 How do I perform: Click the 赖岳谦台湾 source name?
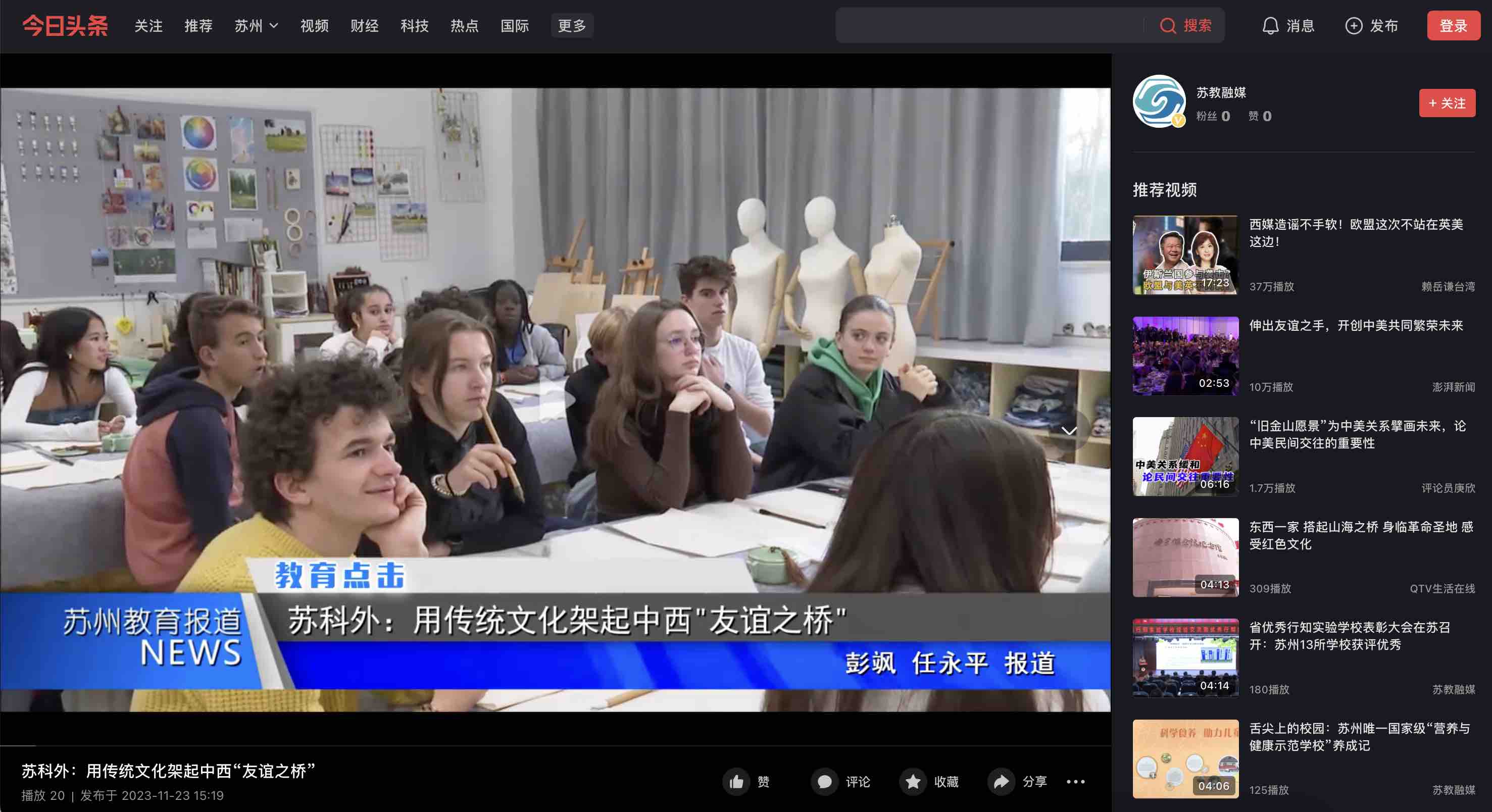1448,287
